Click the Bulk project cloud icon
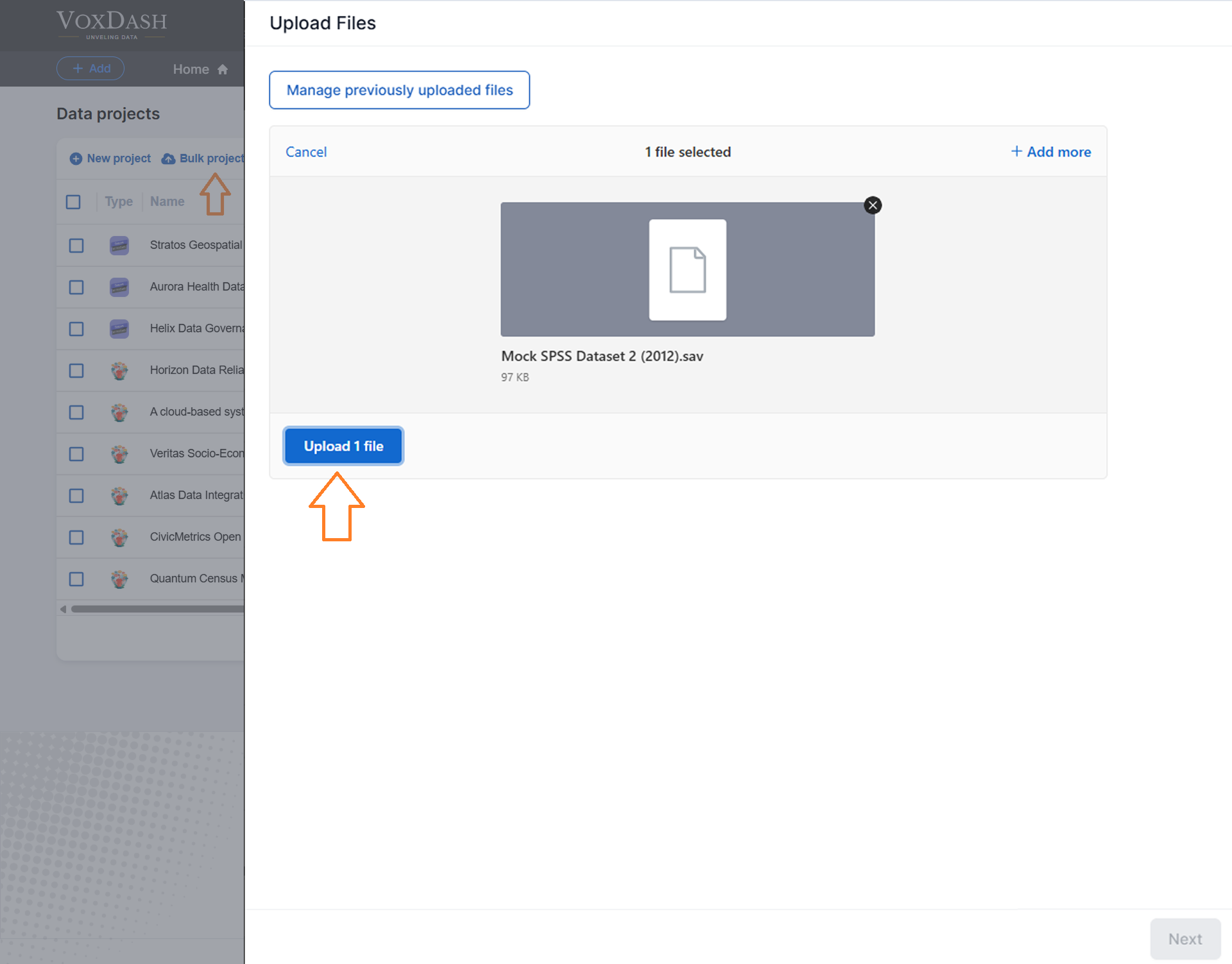Screen dimensions: 1232x964 coord(168,158)
